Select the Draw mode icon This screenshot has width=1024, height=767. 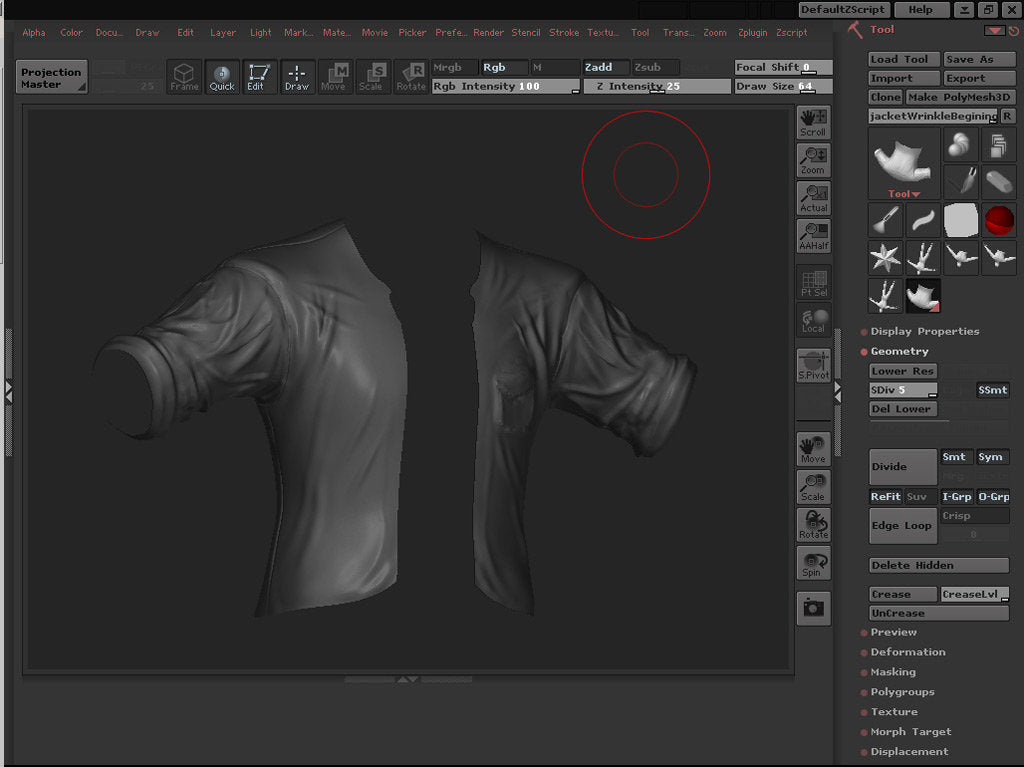296,77
